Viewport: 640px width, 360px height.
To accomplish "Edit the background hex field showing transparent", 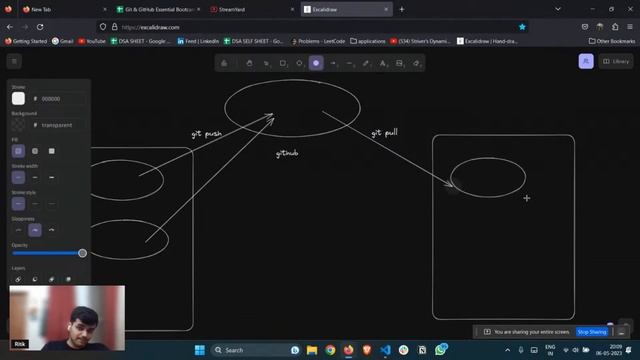I will (59, 125).
